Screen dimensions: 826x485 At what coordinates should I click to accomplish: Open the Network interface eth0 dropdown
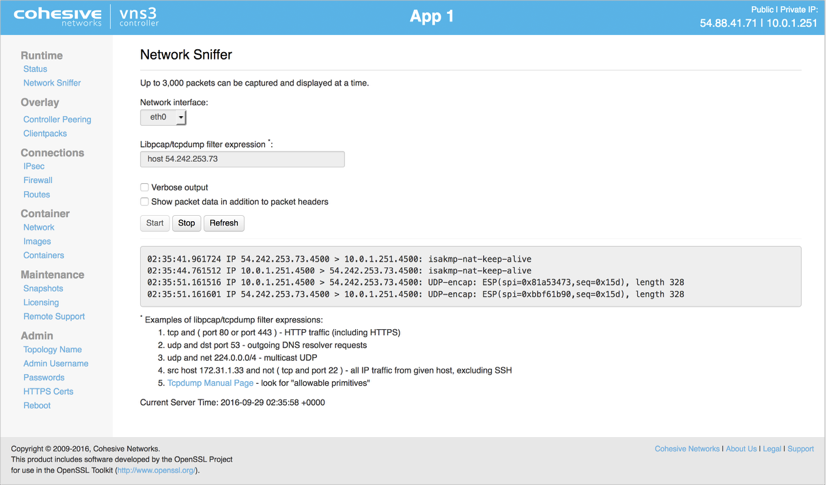click(x=163, y=117)
